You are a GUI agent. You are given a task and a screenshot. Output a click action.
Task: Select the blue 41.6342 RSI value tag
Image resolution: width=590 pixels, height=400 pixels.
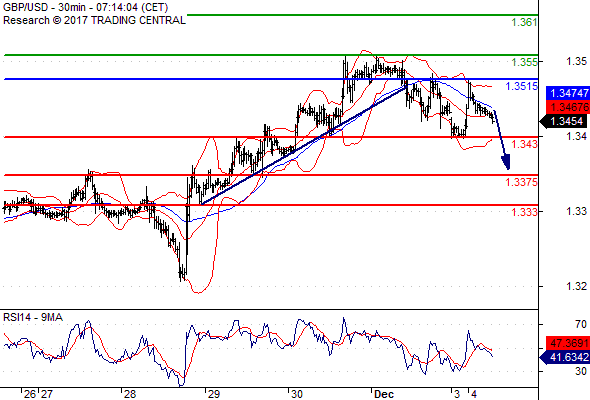pos(564,357)
